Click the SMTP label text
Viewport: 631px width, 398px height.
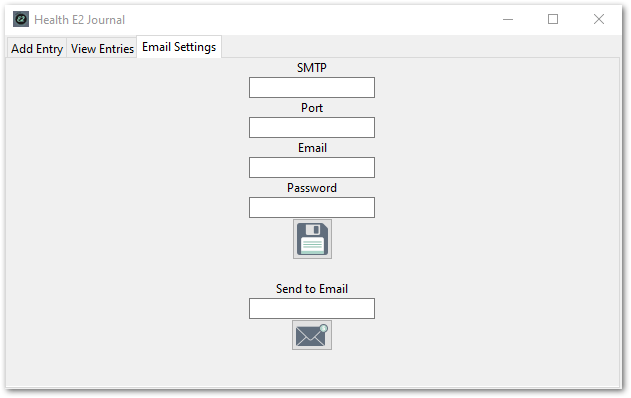(312, 68)
